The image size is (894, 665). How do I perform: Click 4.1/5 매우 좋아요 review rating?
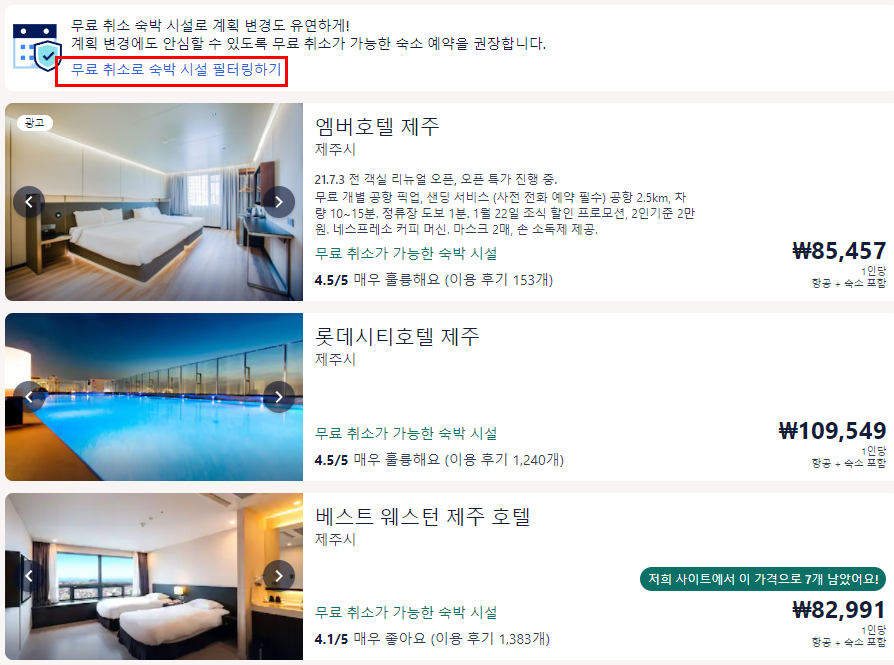pos(432,639)
